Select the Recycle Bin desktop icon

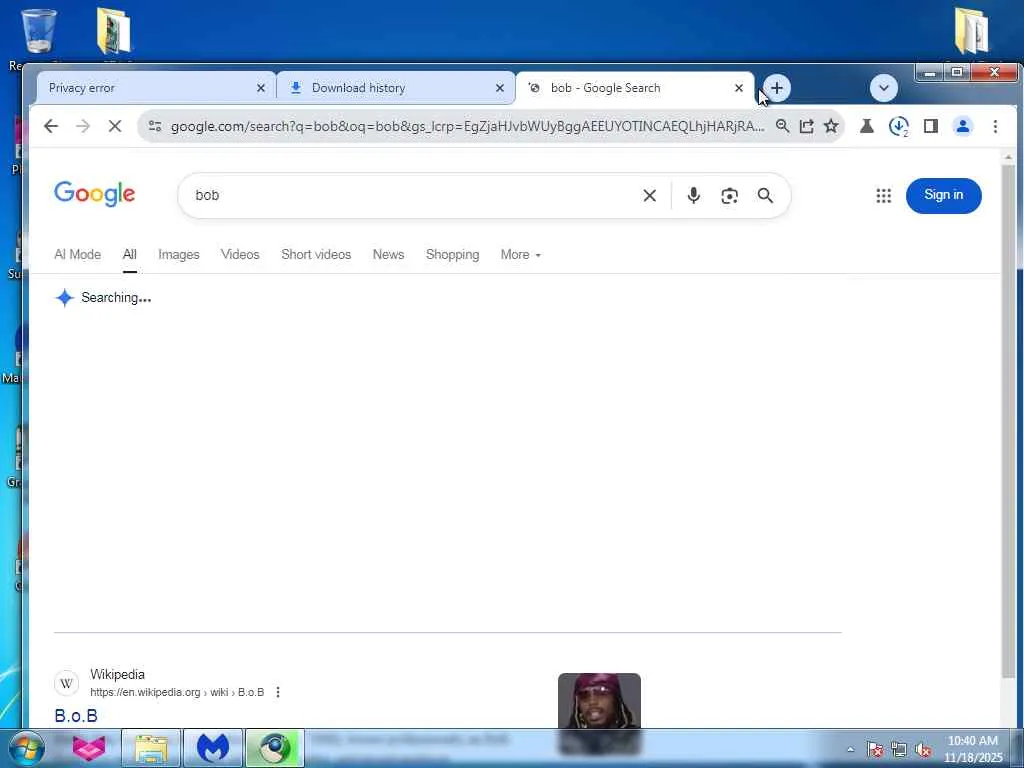coord(39,31)
